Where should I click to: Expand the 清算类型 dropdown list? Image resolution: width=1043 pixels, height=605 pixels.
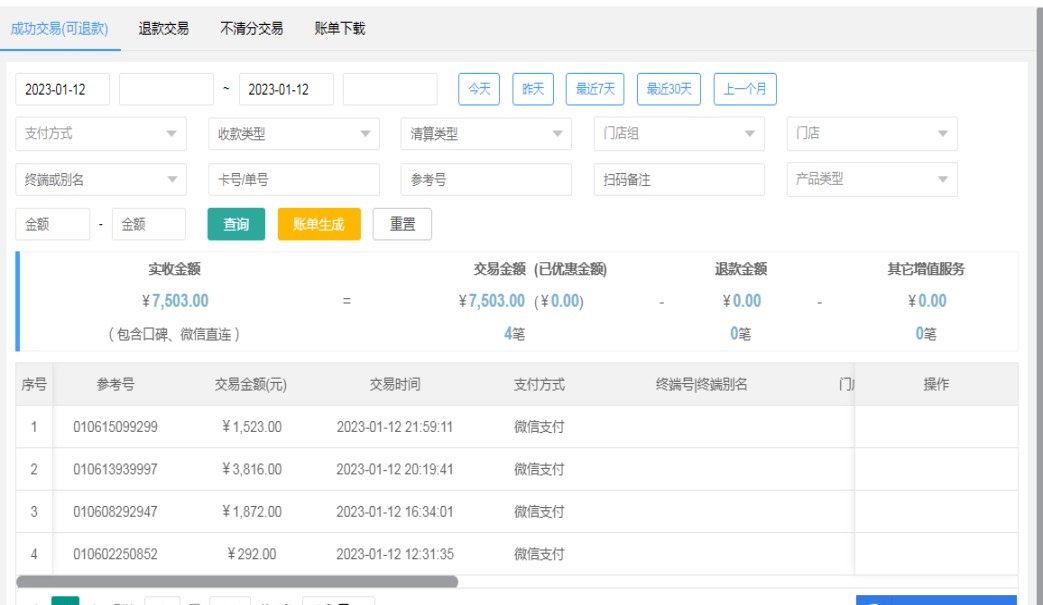click(486, 134)
